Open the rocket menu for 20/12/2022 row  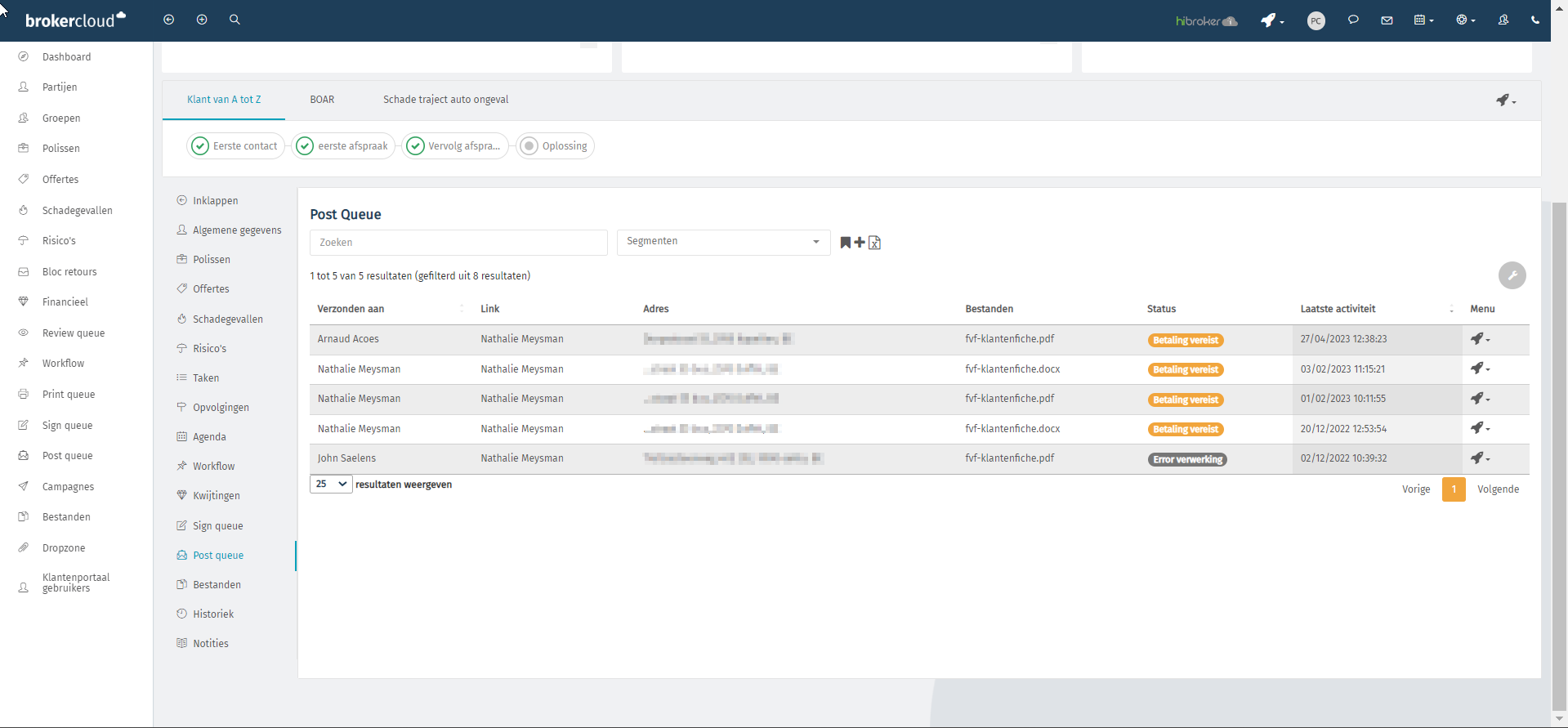1480,428
